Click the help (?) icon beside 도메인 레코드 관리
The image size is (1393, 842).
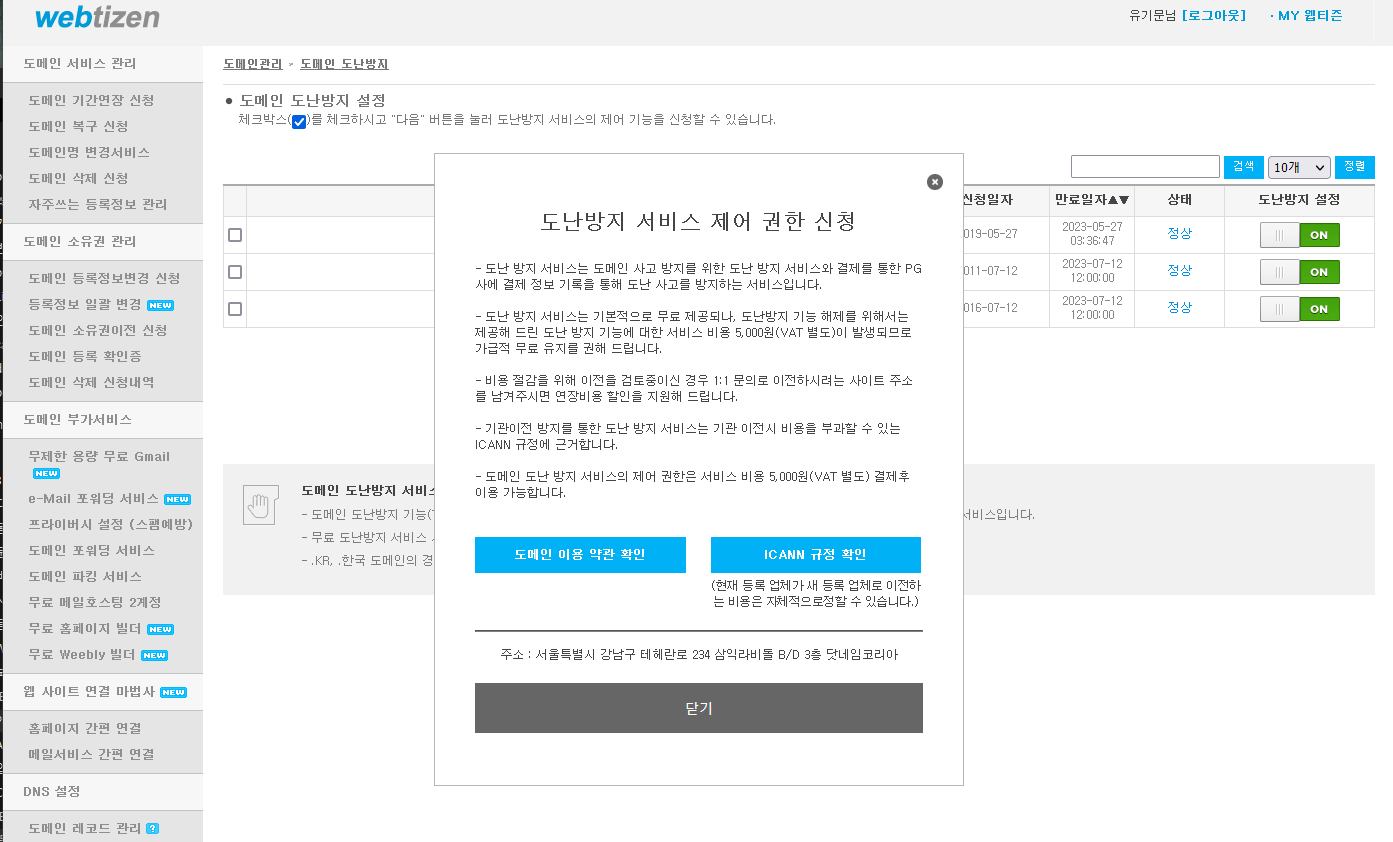(153, 828)
